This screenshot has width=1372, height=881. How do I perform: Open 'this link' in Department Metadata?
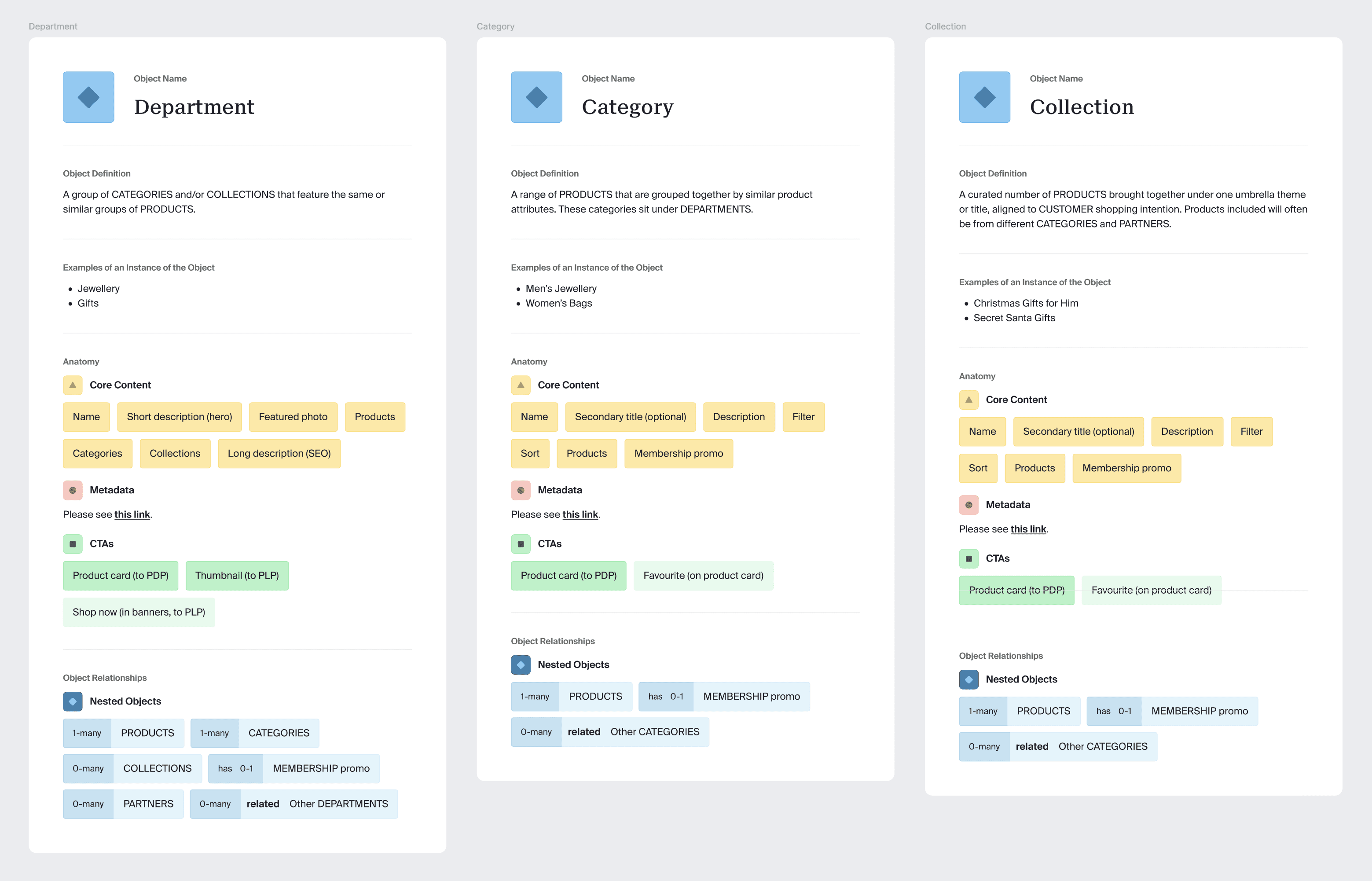tap(132, 514)
